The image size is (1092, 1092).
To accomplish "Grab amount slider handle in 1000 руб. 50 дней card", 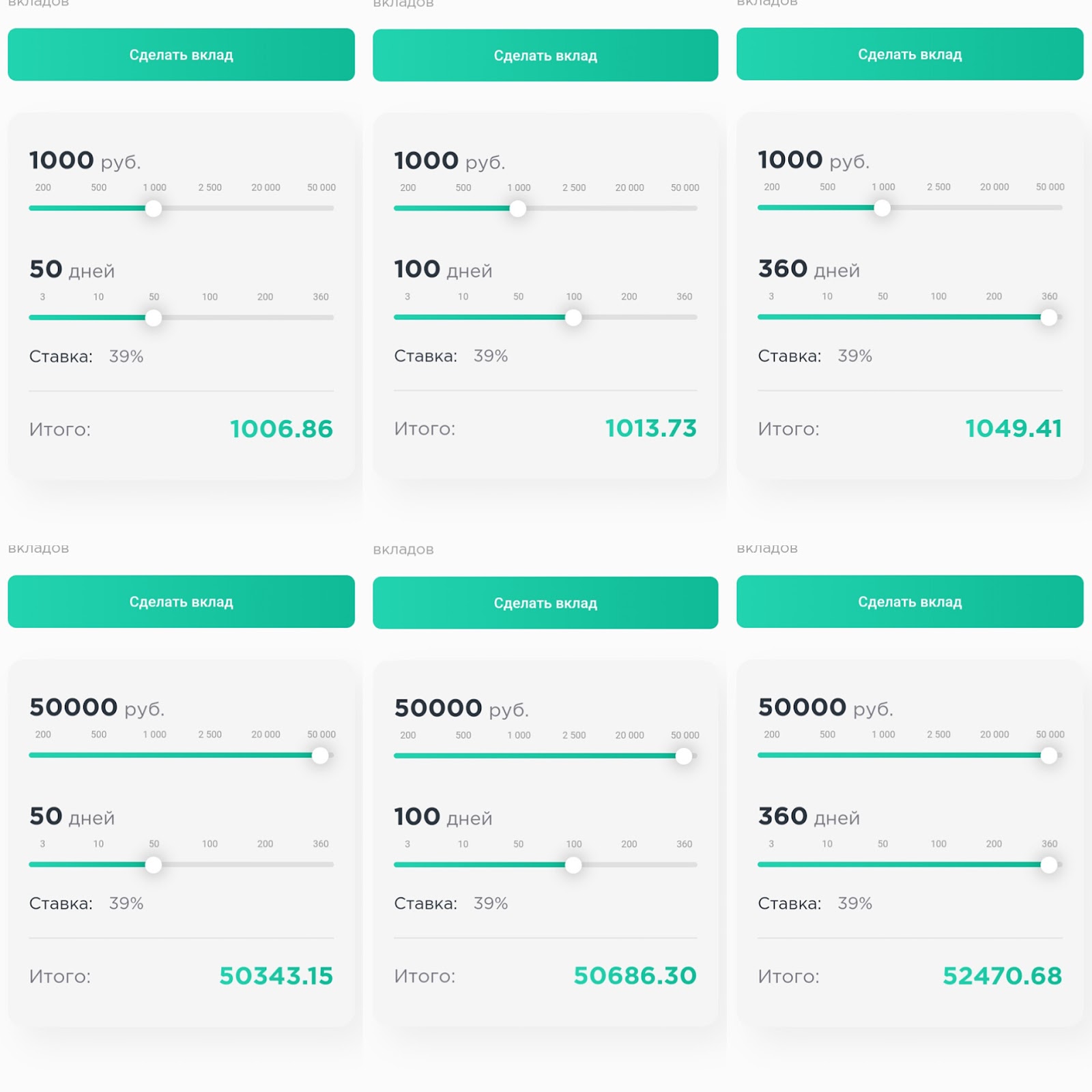I will 154,208.
